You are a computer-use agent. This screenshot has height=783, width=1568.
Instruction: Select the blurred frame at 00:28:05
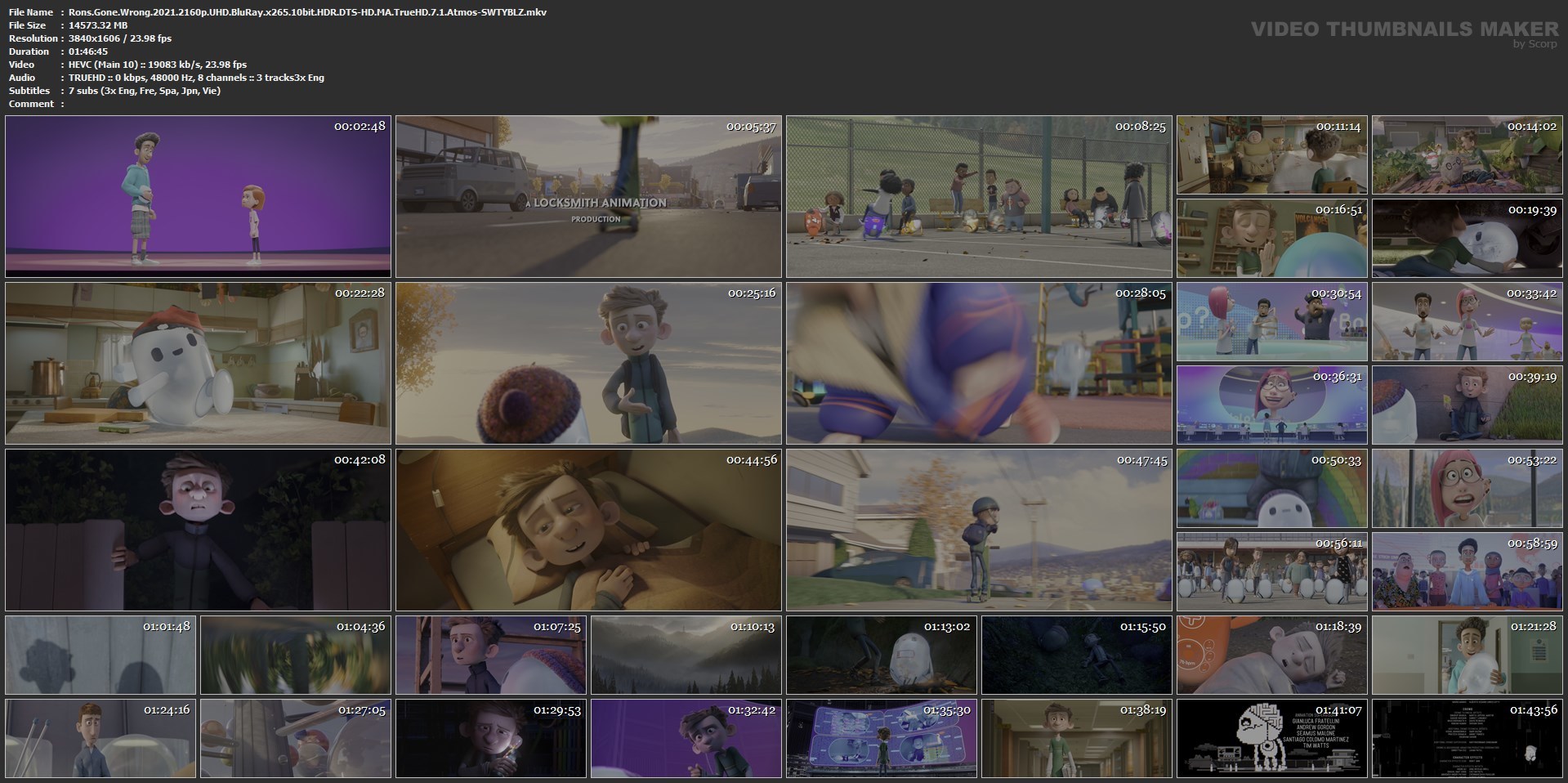tap(979, 363)
